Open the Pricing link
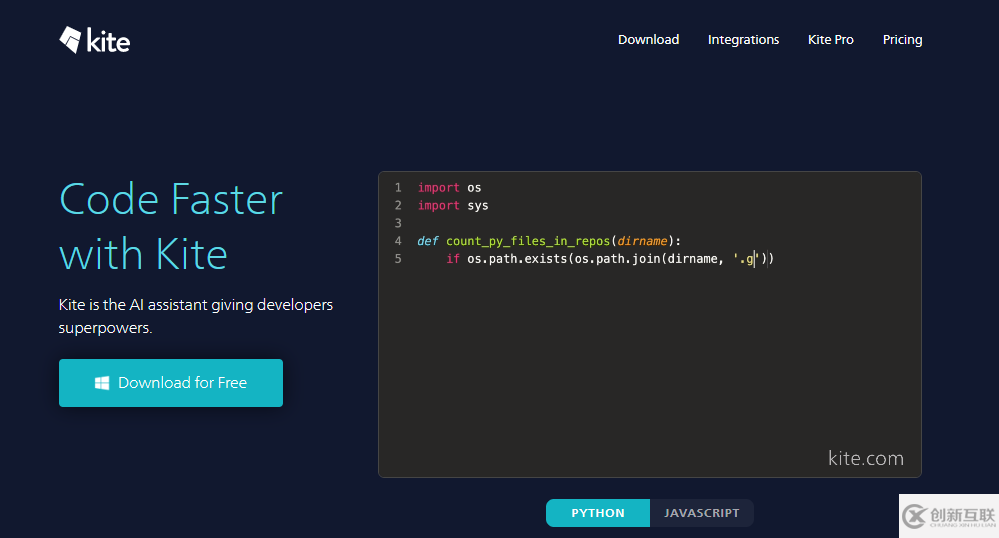The width and height of the screenshot is (999, 538). click(x=902, y=40)
